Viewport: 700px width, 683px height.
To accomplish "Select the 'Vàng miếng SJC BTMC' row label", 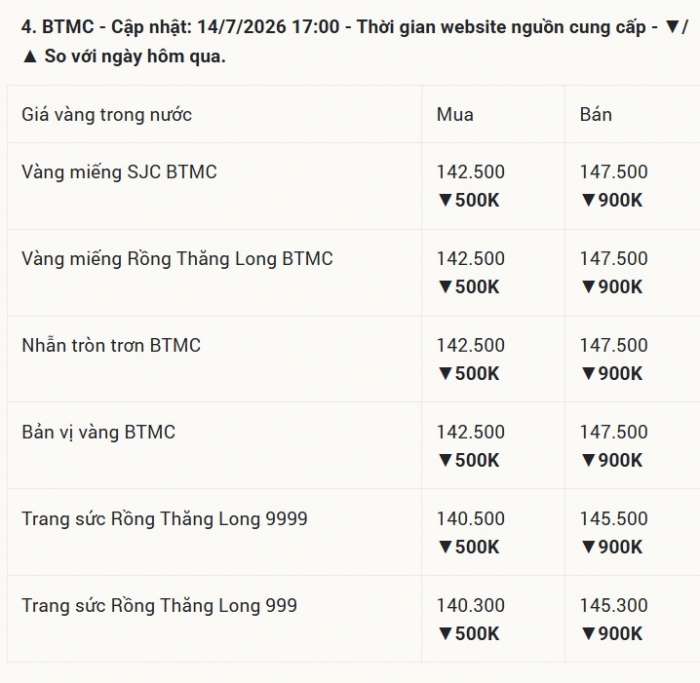I will (119, 172).
